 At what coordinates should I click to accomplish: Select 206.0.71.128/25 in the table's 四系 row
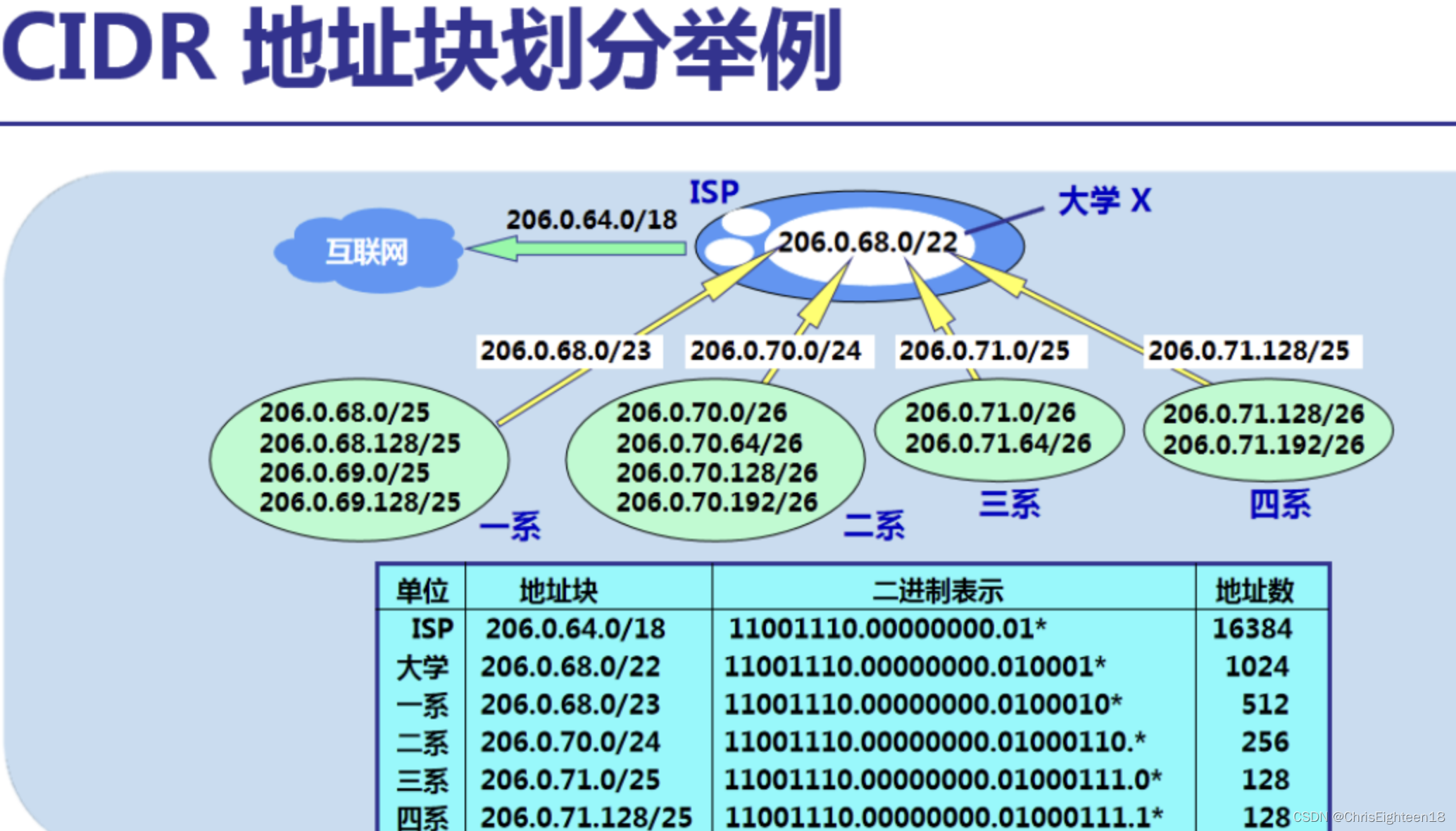coord(587,818)
